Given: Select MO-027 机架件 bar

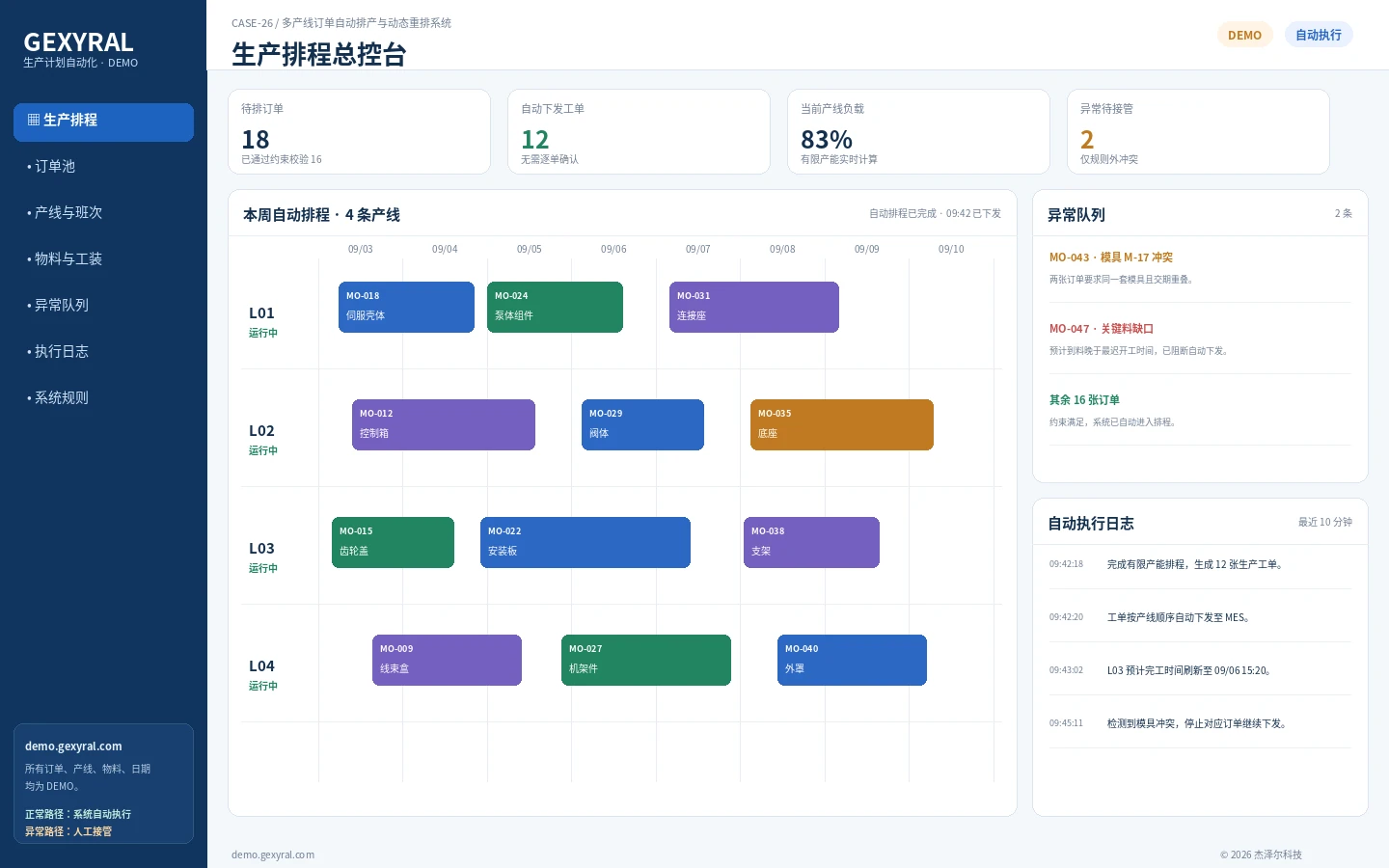Looking at the screenshot, I should click(x=646, y=660).
